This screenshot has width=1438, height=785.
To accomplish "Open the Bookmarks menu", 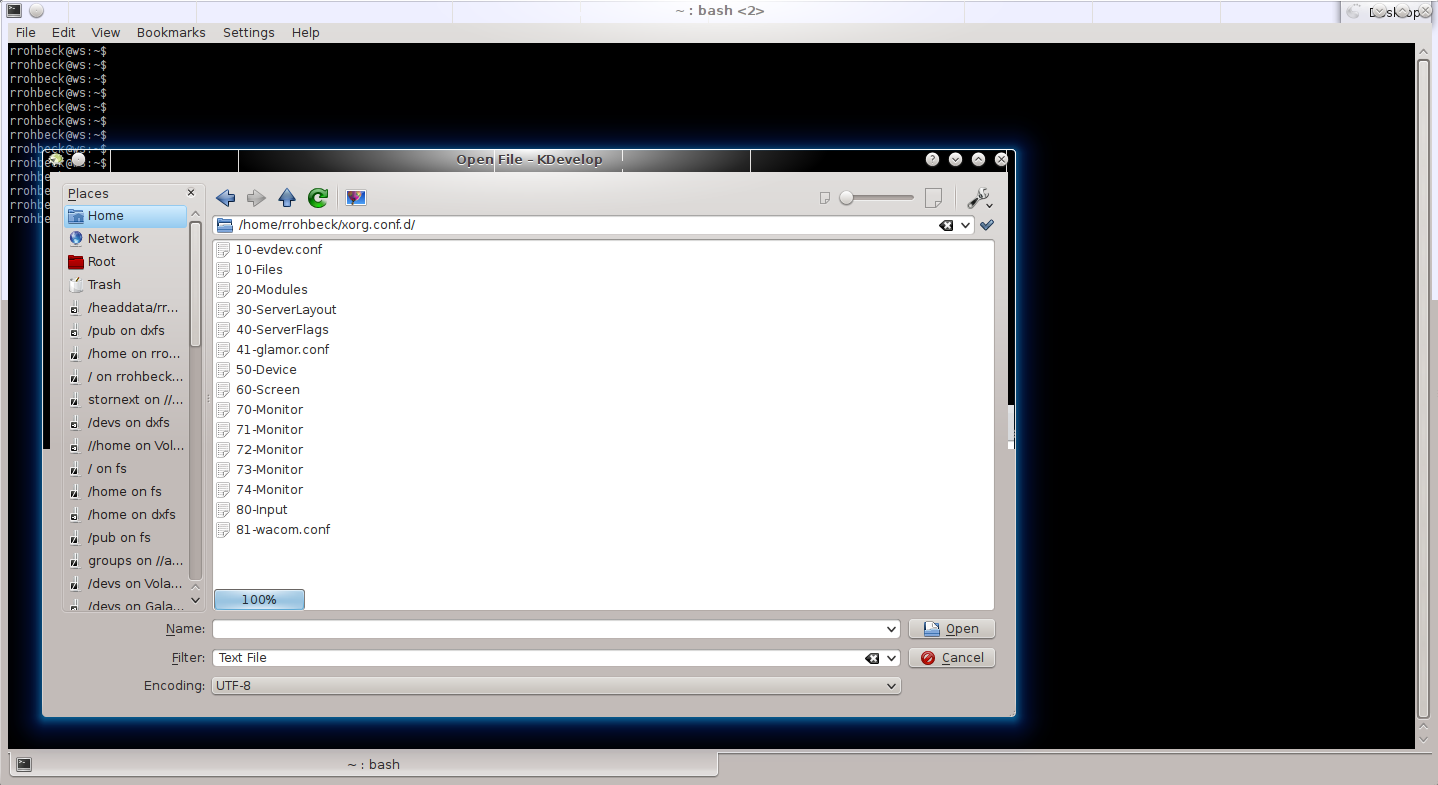I will (171, 32).
